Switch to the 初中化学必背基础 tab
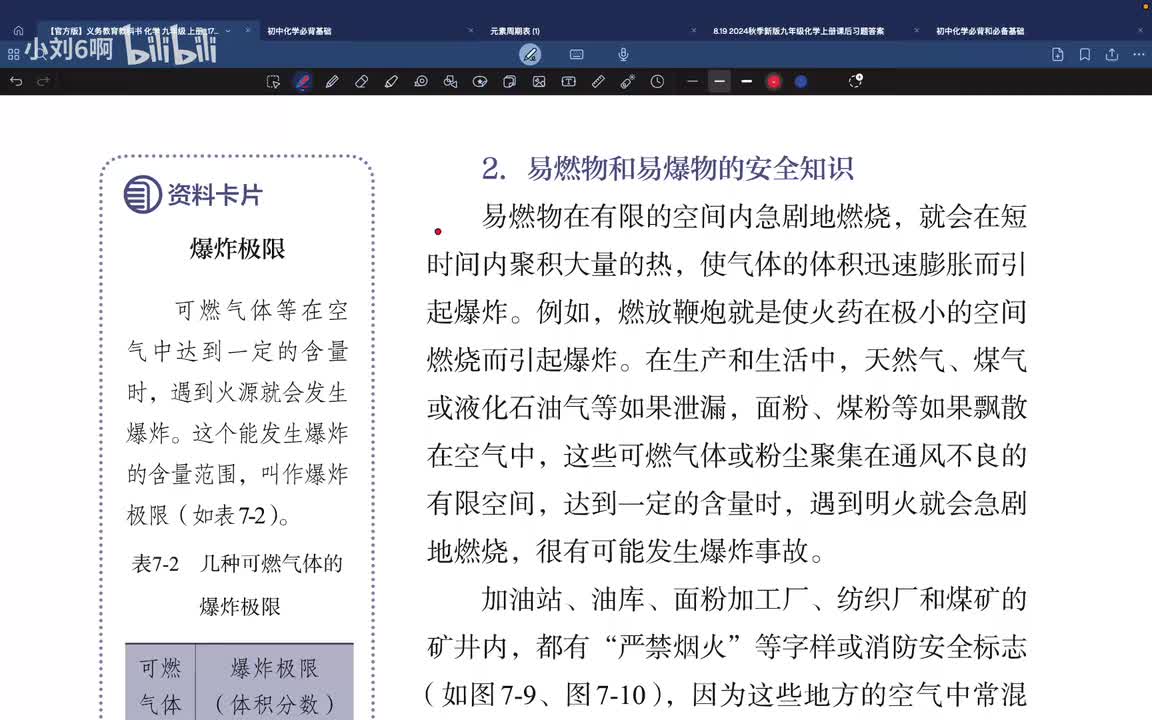1152x720 pixels. 299,31
